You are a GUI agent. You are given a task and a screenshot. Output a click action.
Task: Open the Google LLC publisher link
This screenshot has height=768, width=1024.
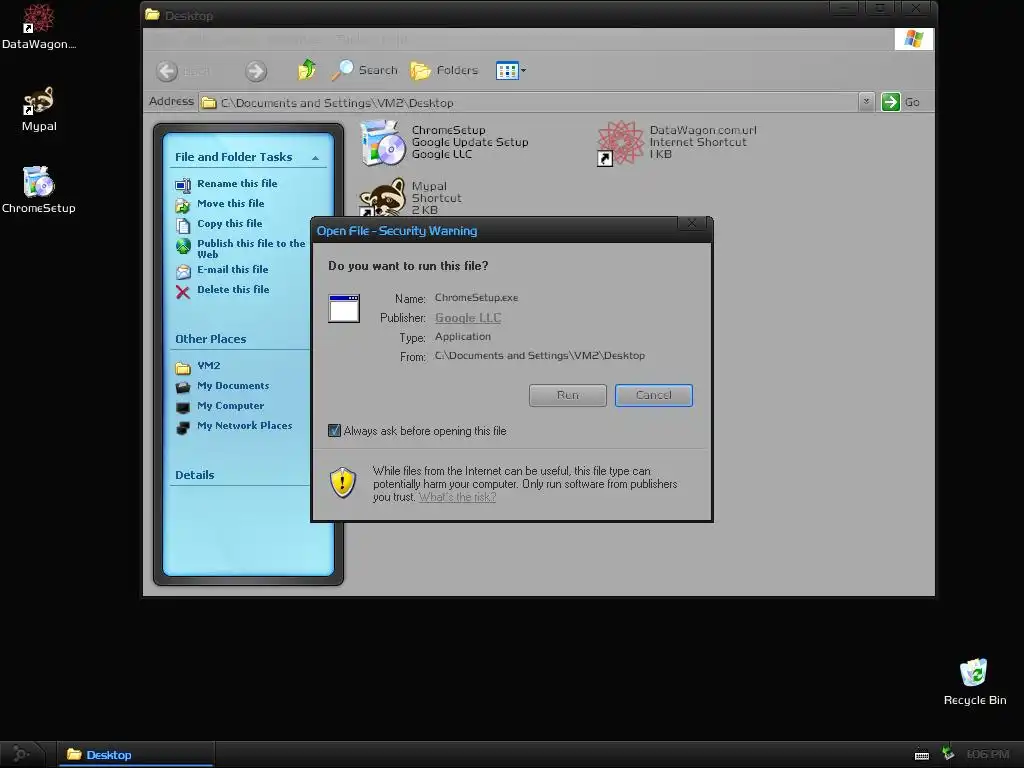468,317
